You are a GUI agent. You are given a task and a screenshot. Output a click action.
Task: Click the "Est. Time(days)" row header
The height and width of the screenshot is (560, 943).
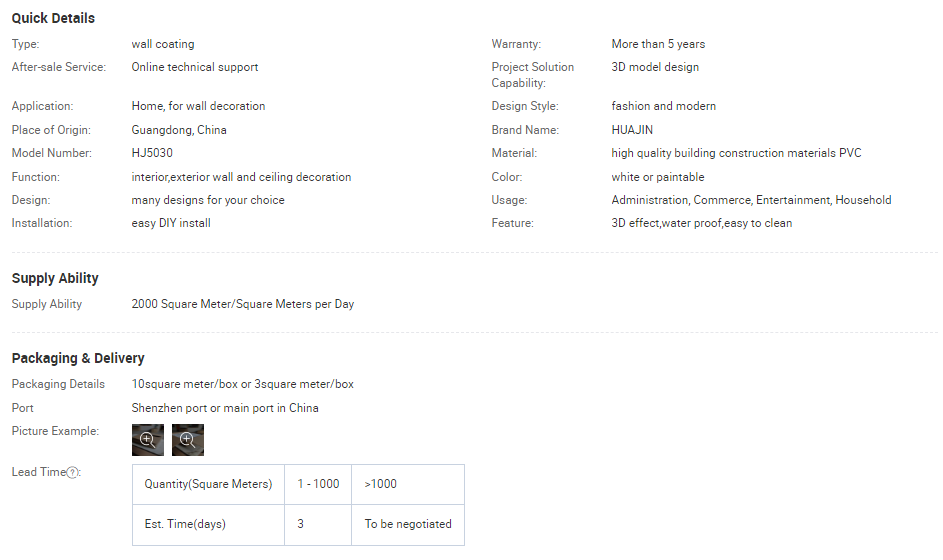tap(186, 524)
